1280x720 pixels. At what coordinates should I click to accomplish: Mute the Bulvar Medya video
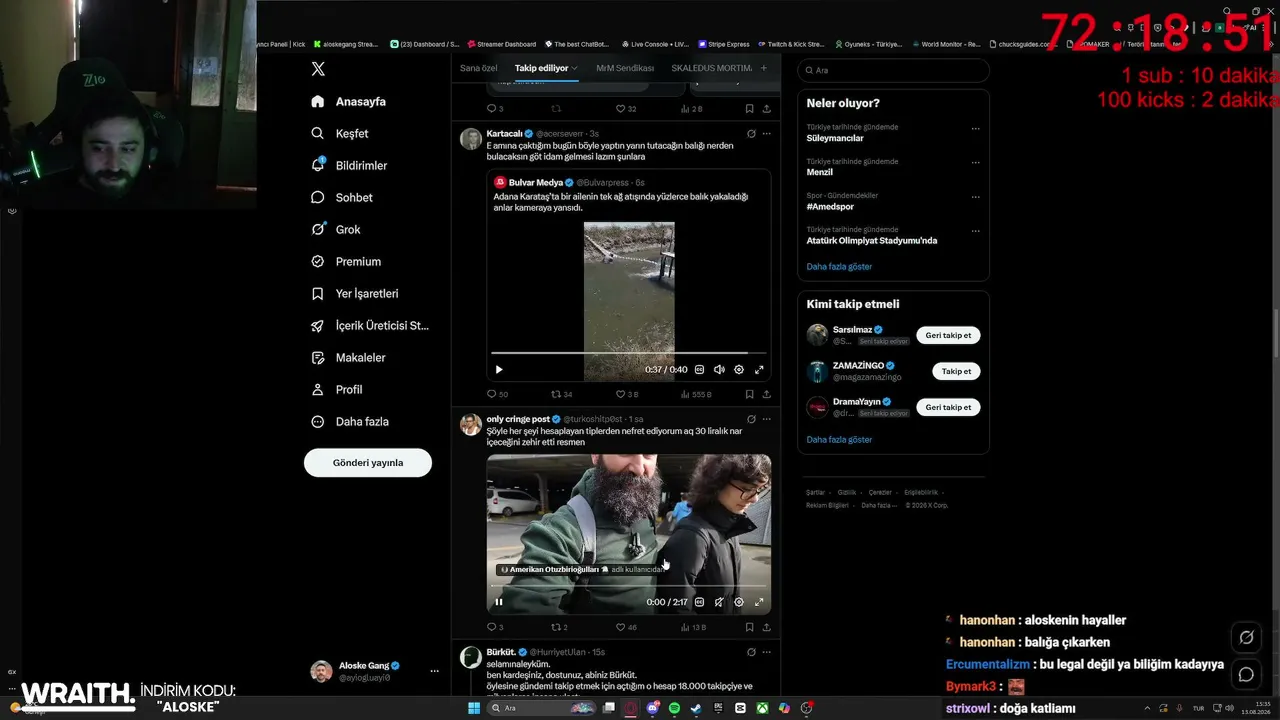click(719, 370)
